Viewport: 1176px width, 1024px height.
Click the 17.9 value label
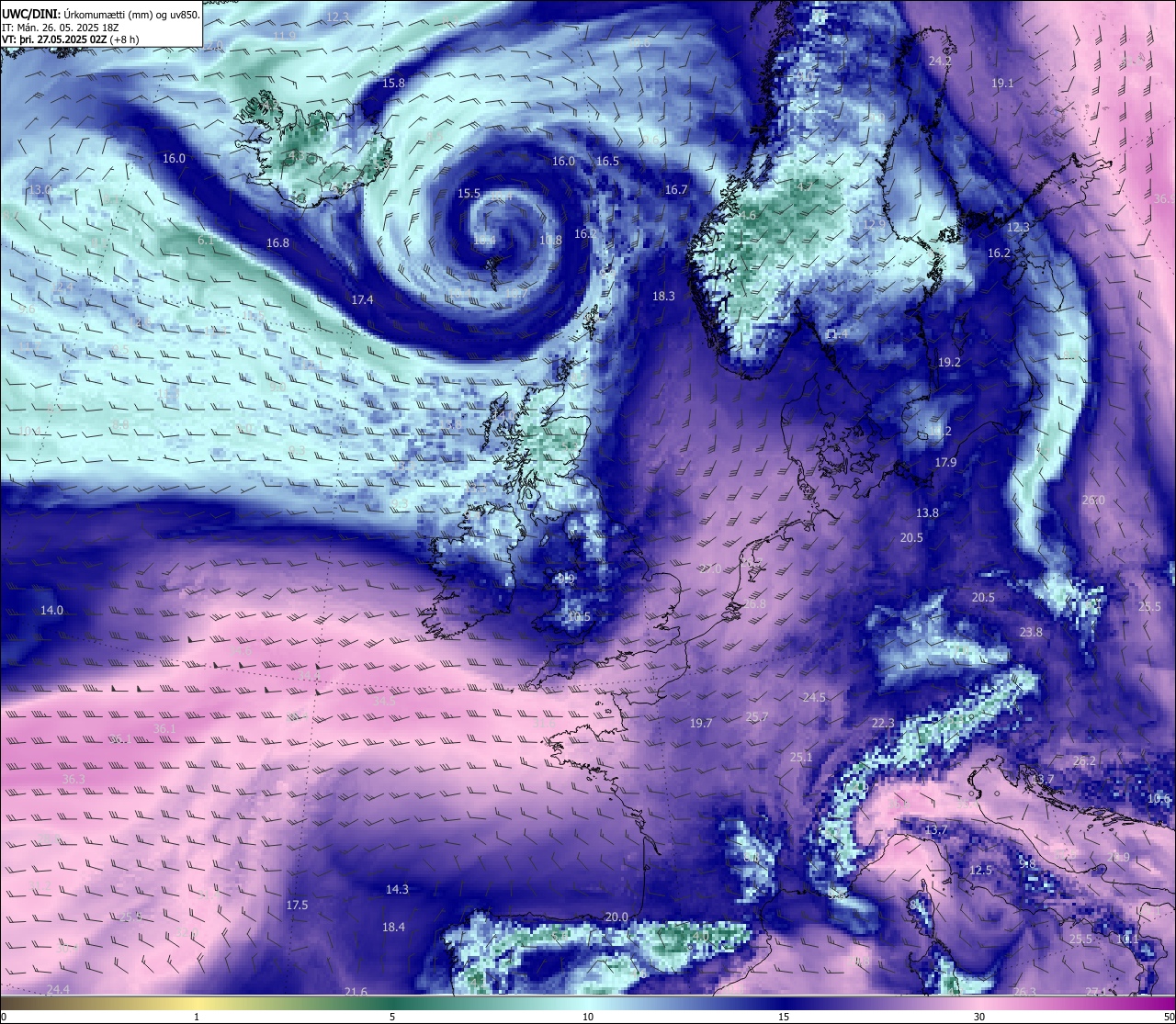945,462
